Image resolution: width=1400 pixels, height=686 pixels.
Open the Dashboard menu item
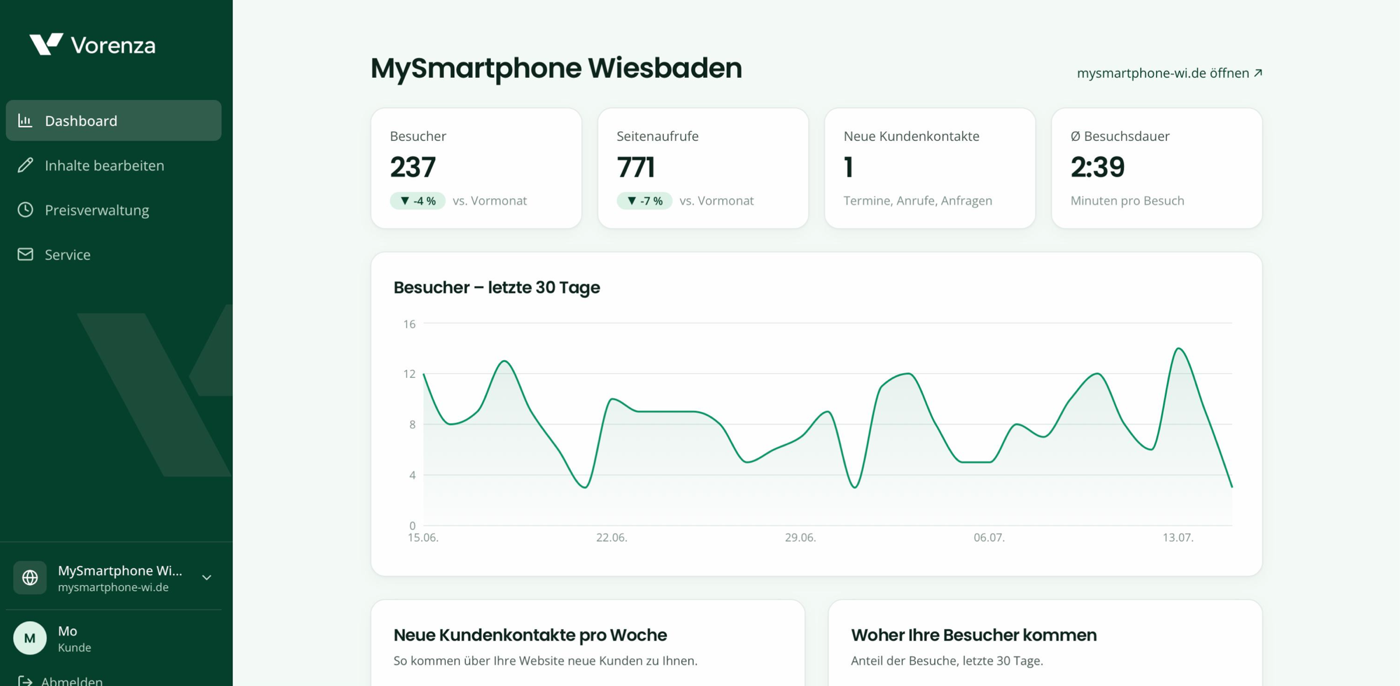coord(114,120)
